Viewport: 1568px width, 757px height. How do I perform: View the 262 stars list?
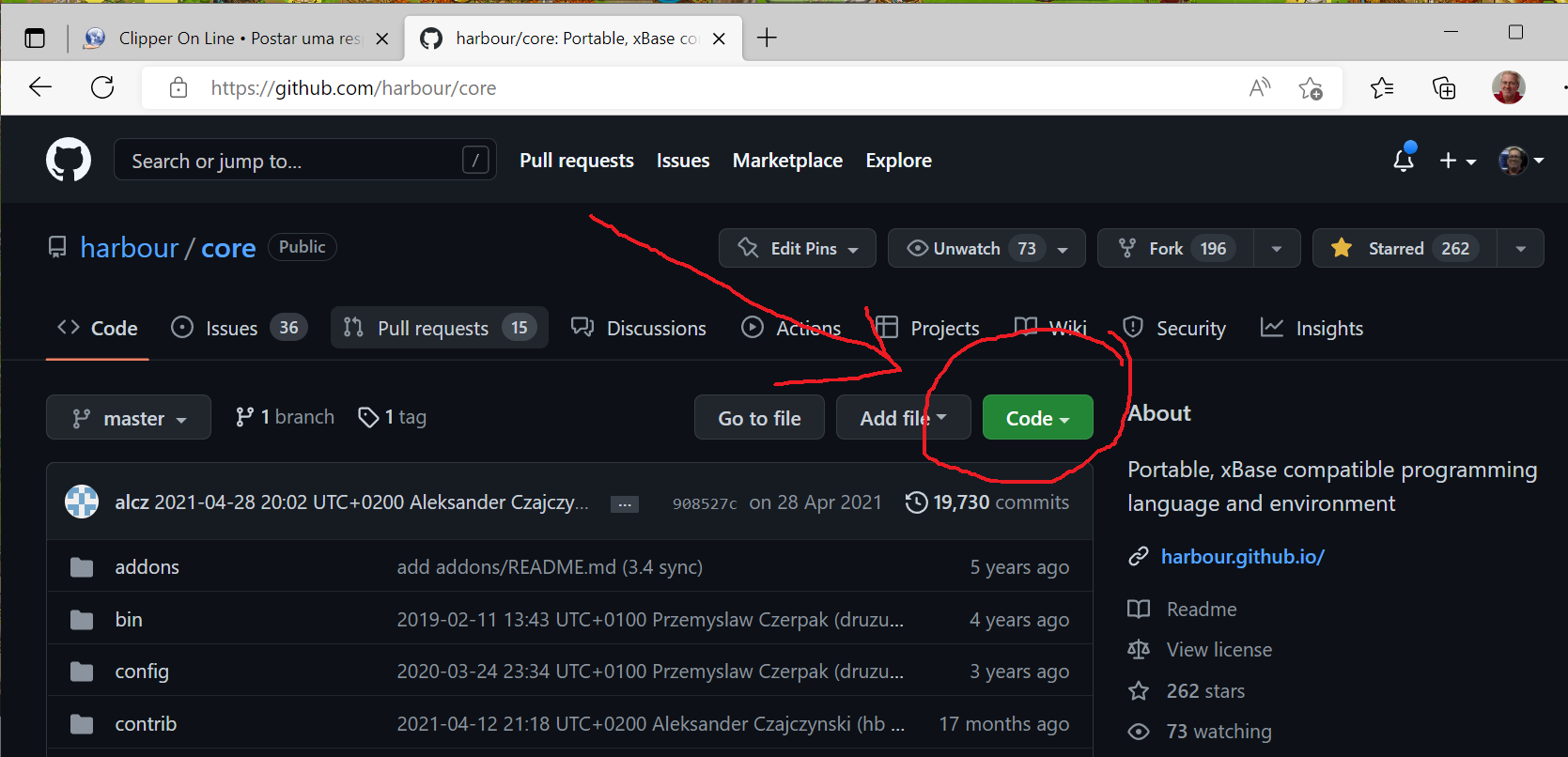tap(1187, 691)
